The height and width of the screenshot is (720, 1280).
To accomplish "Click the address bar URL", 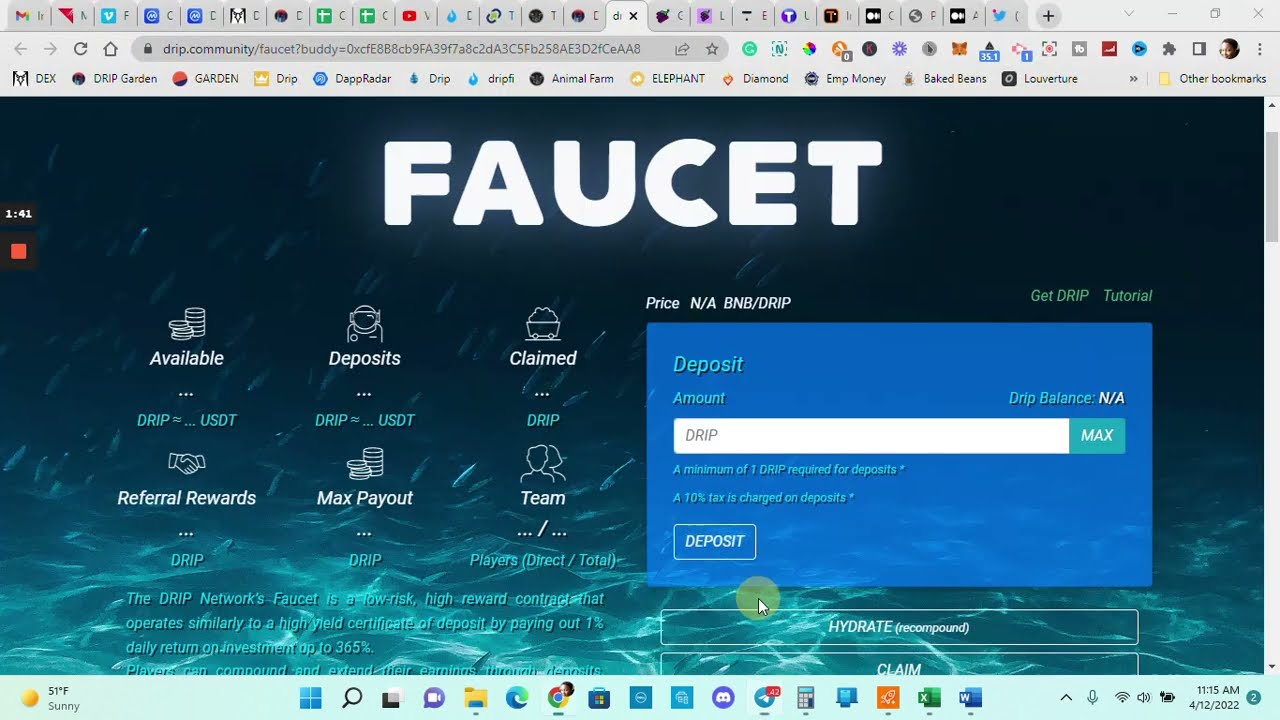I will tap(402, 49).
